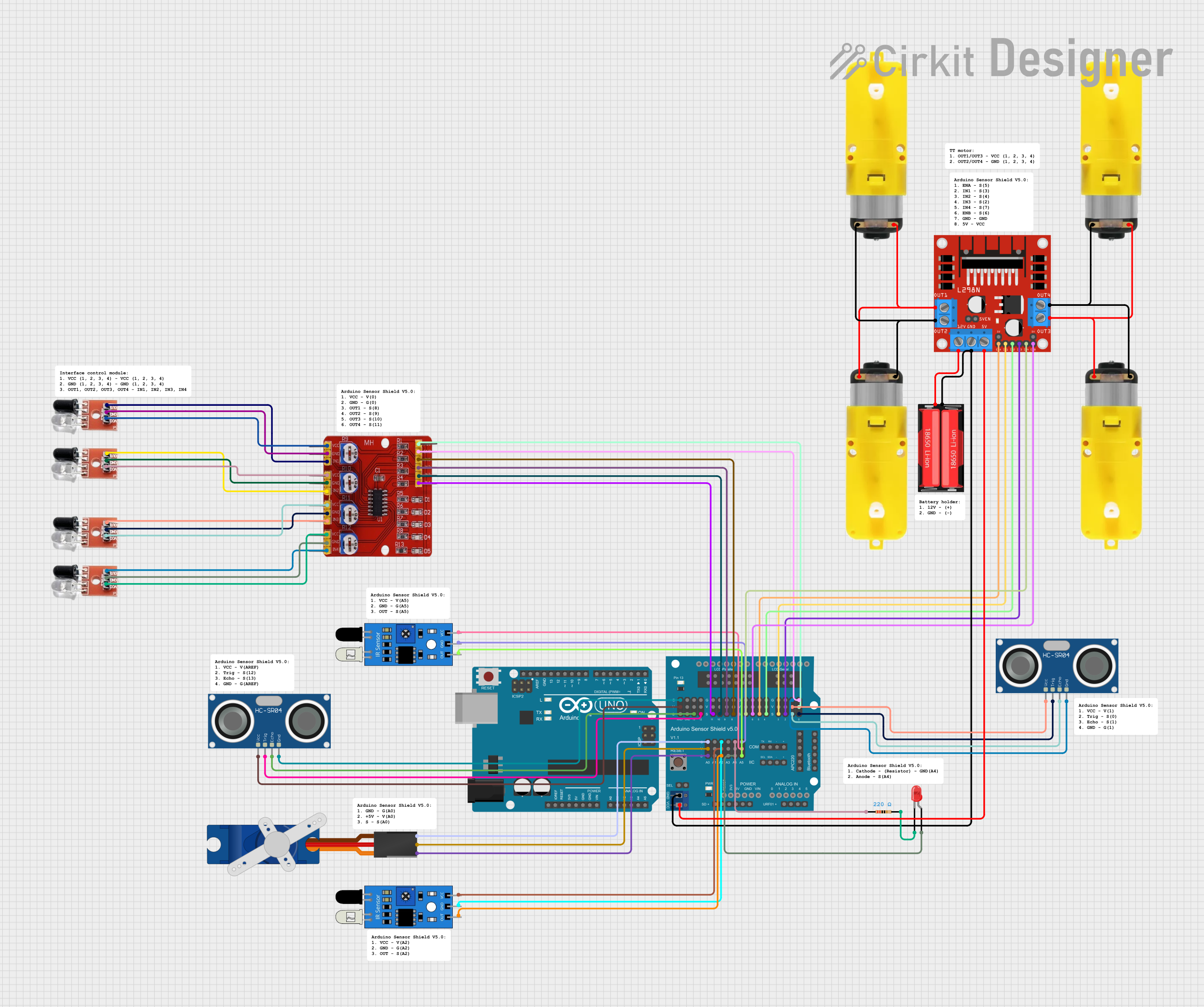This screenshot has width=1204, height=1007.
Task: Open the 'Battery holder:' note
Action: coord(940,507)
